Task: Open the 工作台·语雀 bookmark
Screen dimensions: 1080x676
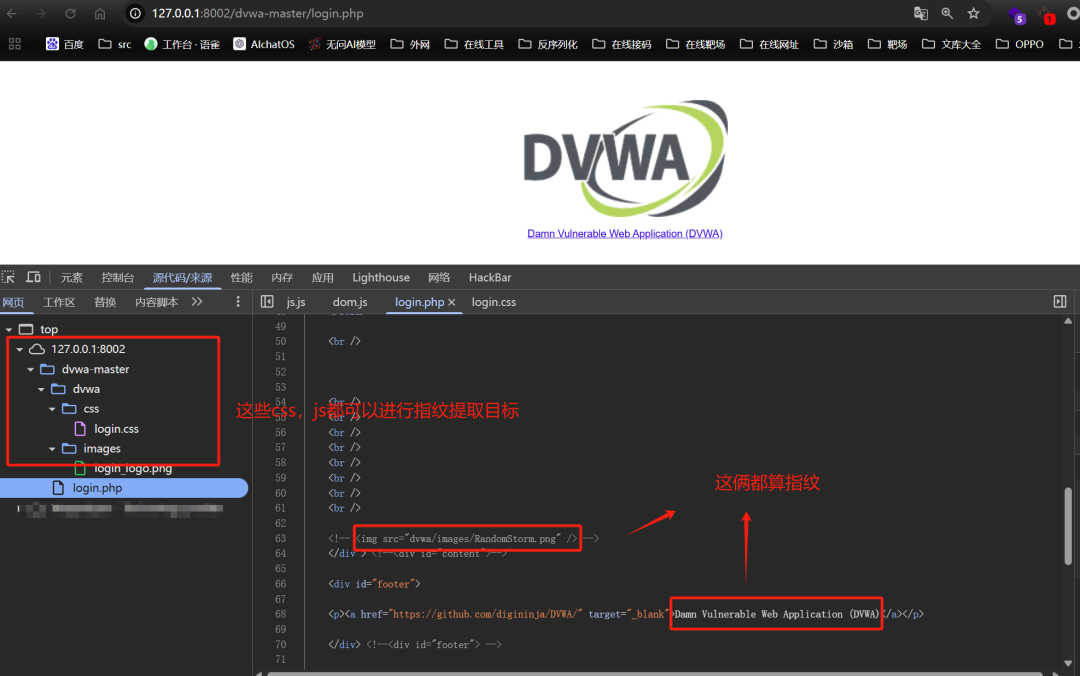Action: [x=182, y=44]
